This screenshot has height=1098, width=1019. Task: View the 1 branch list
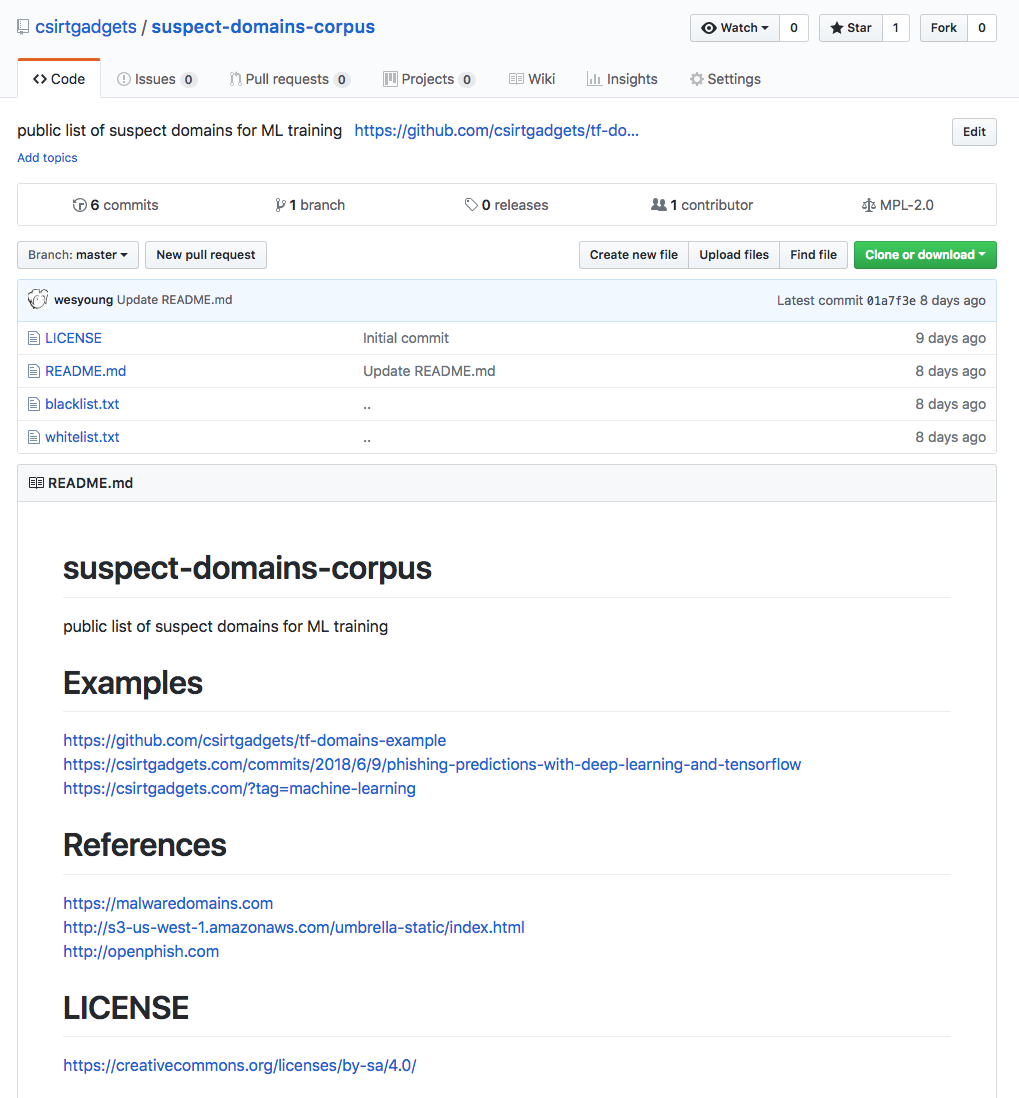click(x=310, y=205)
